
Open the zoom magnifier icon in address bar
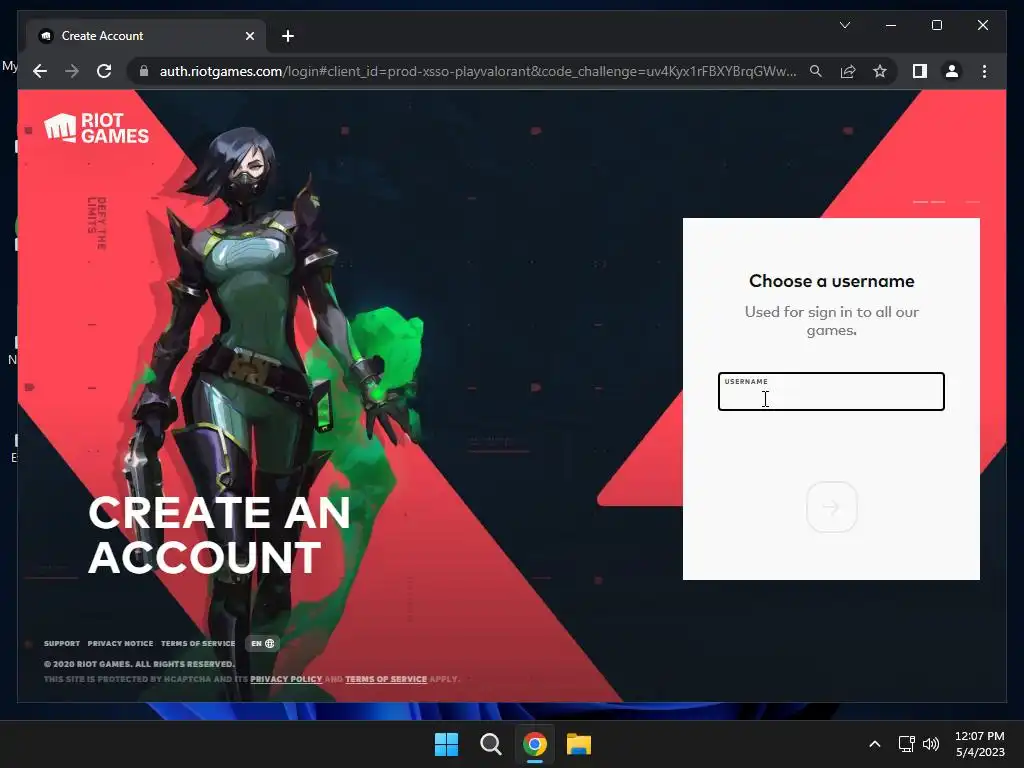pos(816,71)
